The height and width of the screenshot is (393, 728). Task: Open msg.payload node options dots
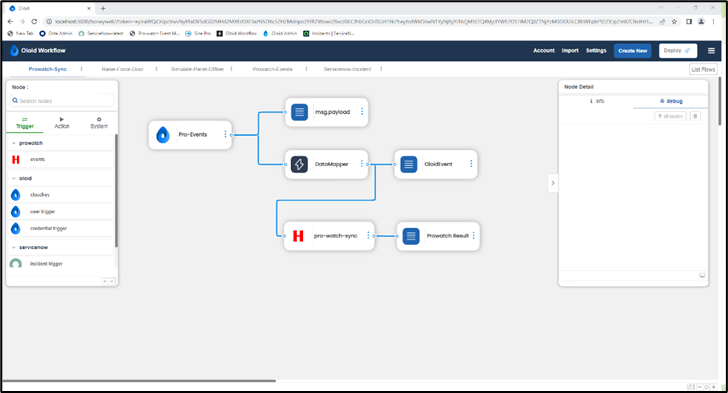[362, 111]
